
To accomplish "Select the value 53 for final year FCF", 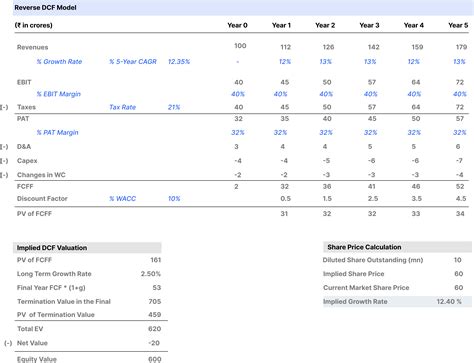I will pos(157,288).
